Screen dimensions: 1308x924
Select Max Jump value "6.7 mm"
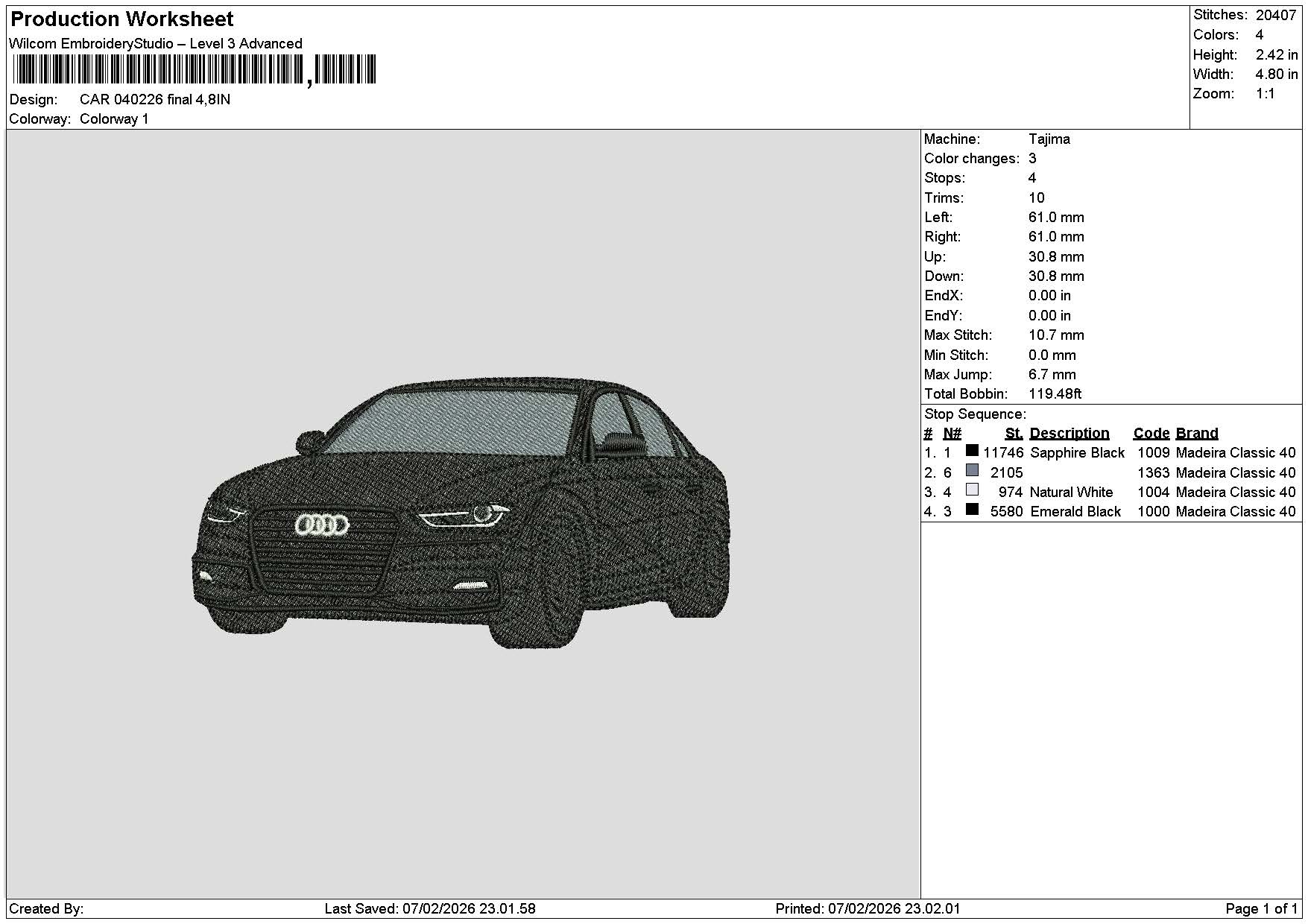(x=1052, y=374)
